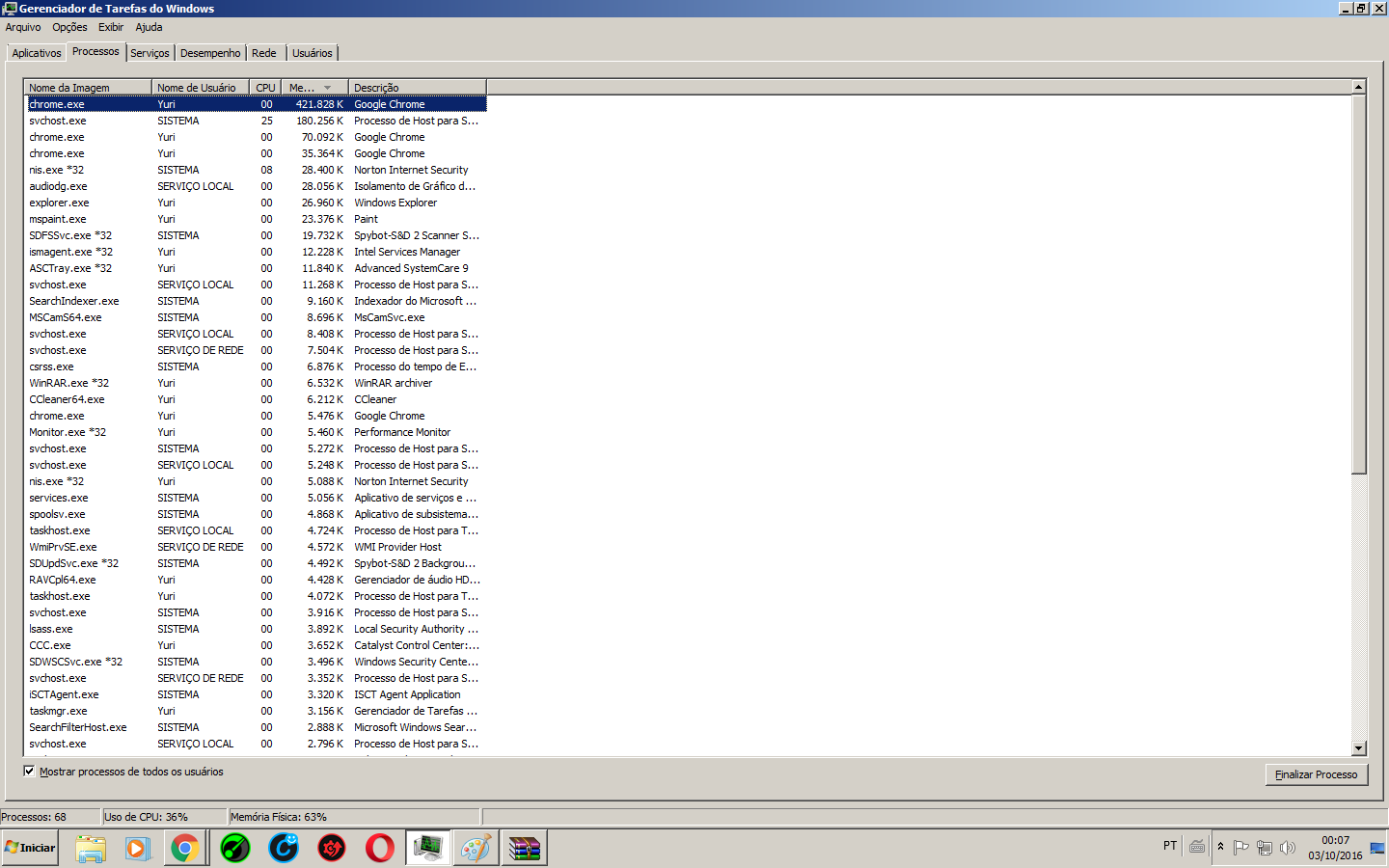
Task: Select the csrss.exe process row
Action: click(x=256, y=366)
